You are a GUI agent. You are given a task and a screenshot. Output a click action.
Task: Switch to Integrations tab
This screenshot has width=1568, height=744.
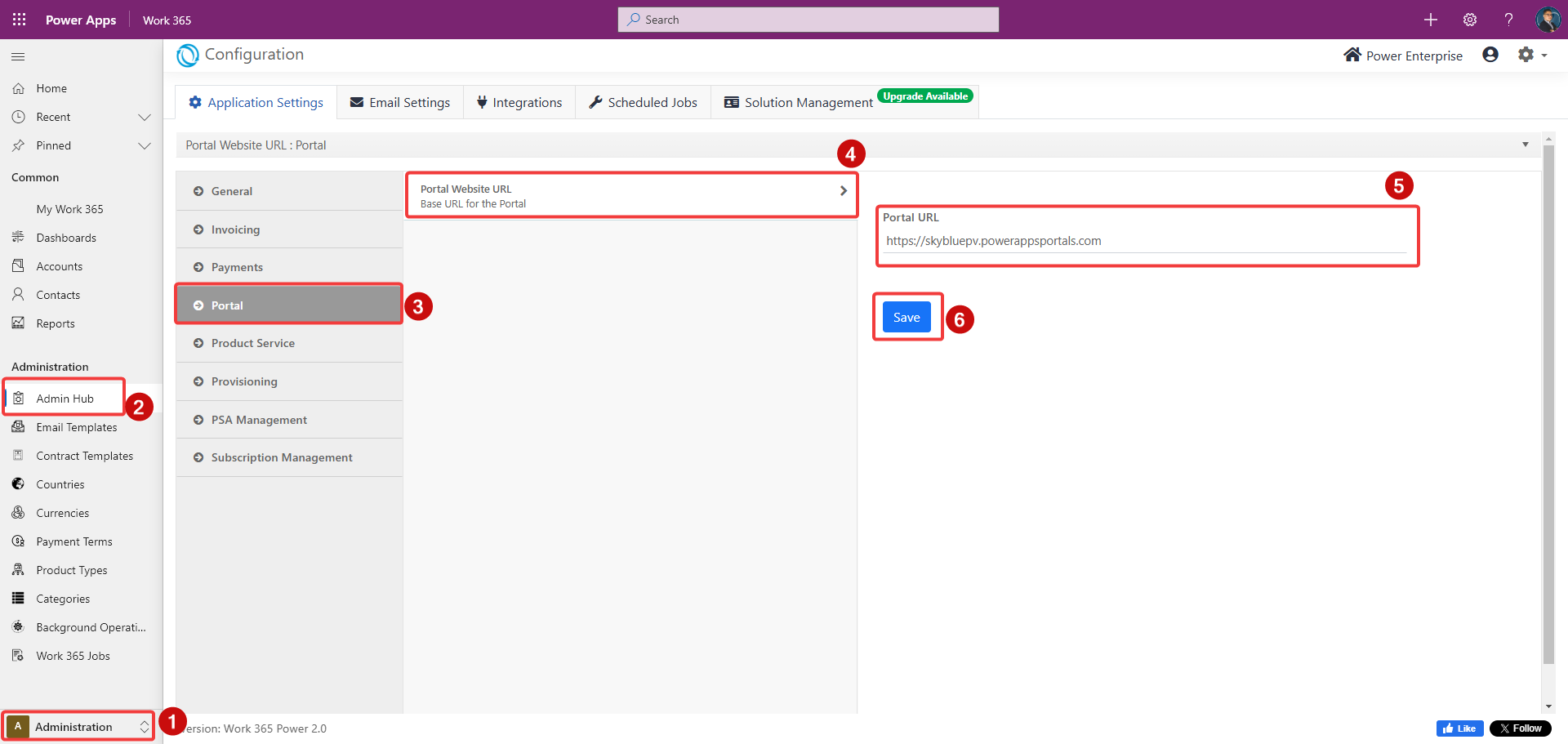click(519, 102)
